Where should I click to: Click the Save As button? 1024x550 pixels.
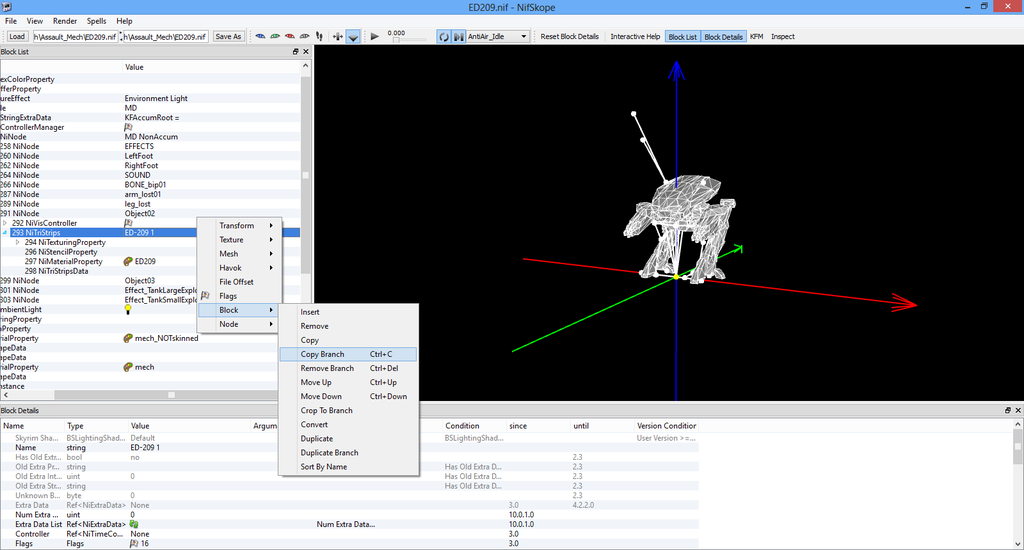pyautogui.click(x=228, y=37)
